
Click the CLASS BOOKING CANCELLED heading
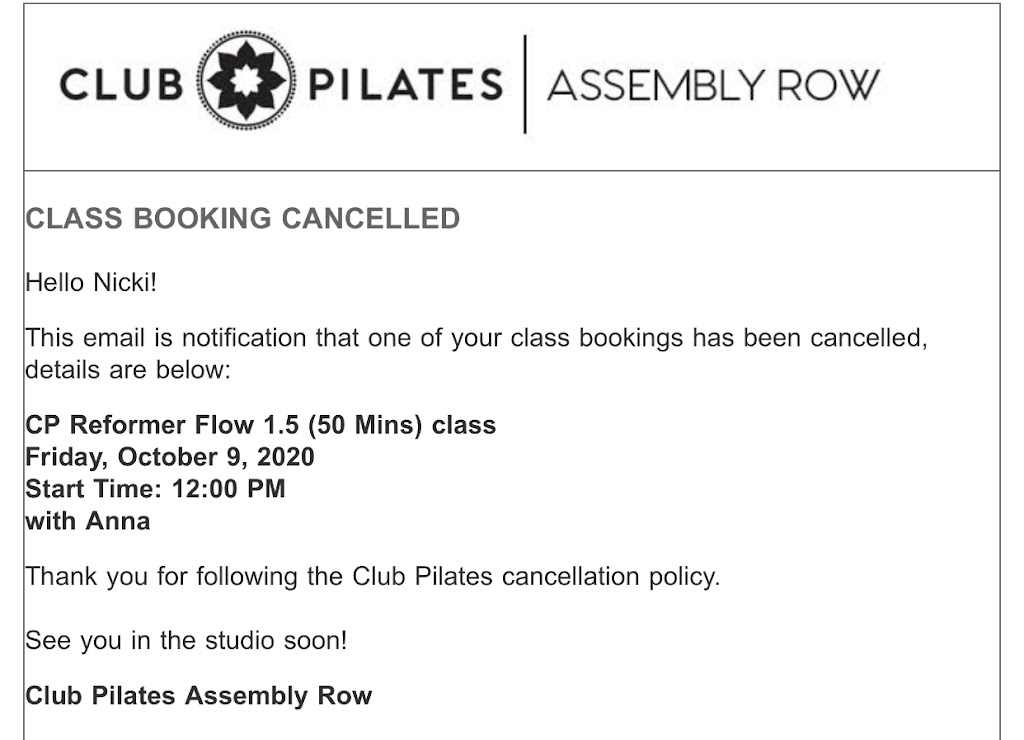click(x=242, y=219)
